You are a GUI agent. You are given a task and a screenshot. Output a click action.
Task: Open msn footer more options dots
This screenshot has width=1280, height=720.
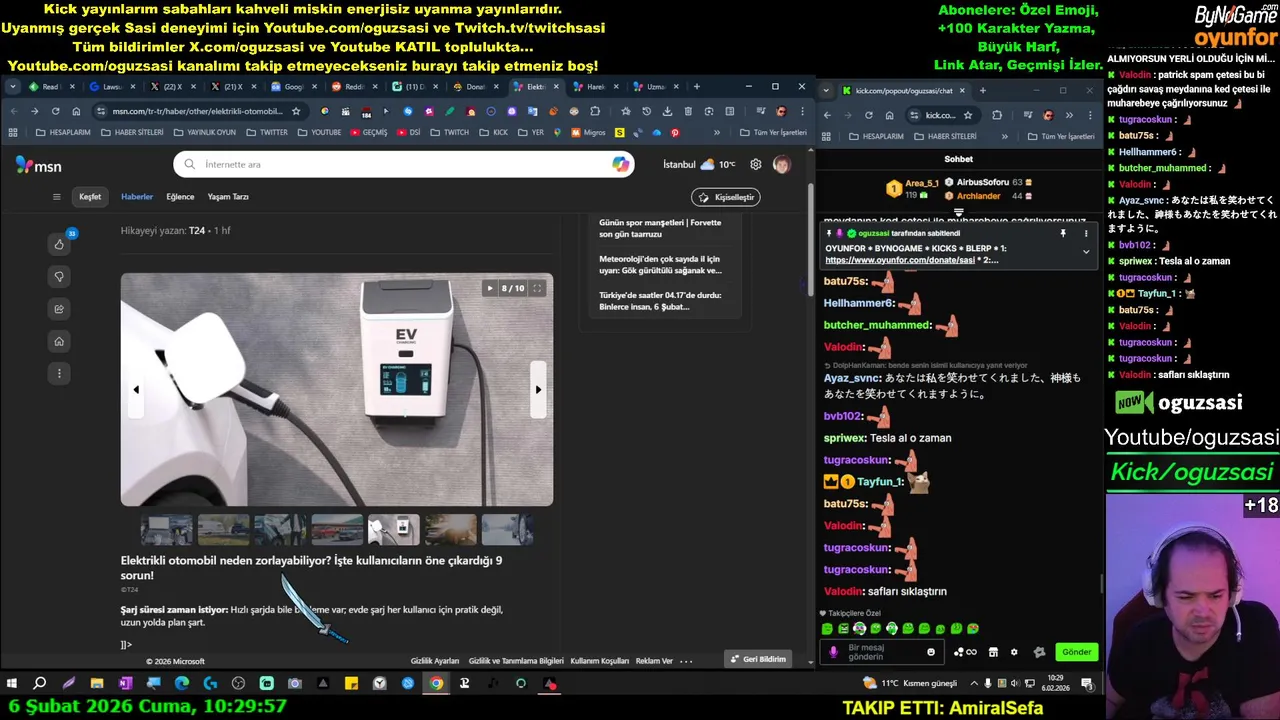tap(686, 661)
